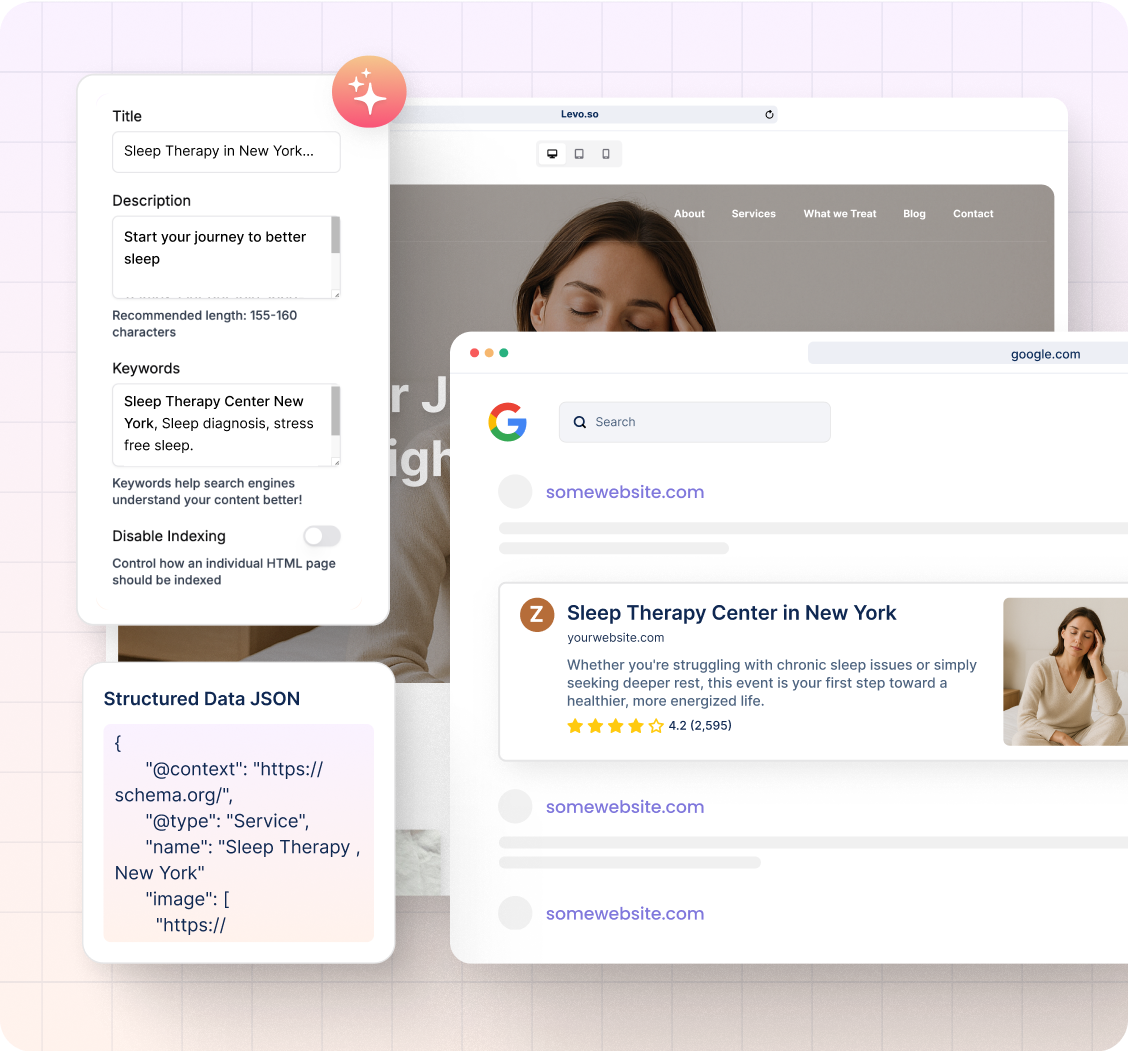Open the Services menu item
Image resolution: width=1128 pixels, height=1051 pixels.
[753, 214]
